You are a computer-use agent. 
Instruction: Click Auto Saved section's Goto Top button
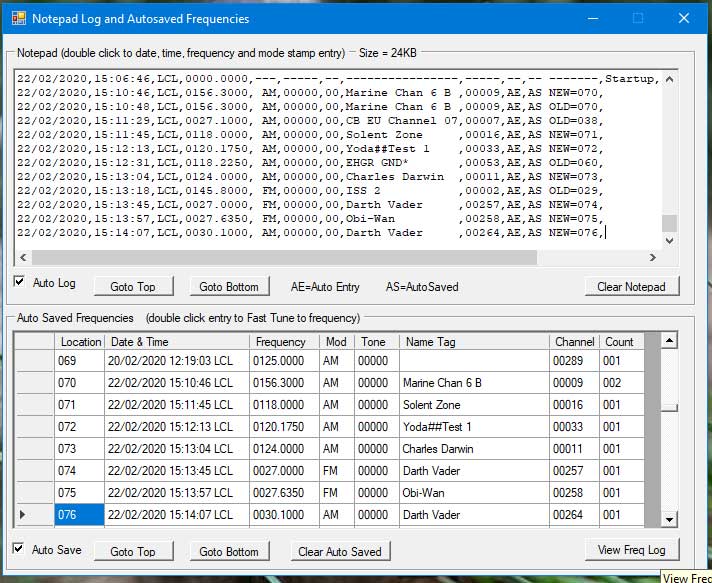coord(133,551)
